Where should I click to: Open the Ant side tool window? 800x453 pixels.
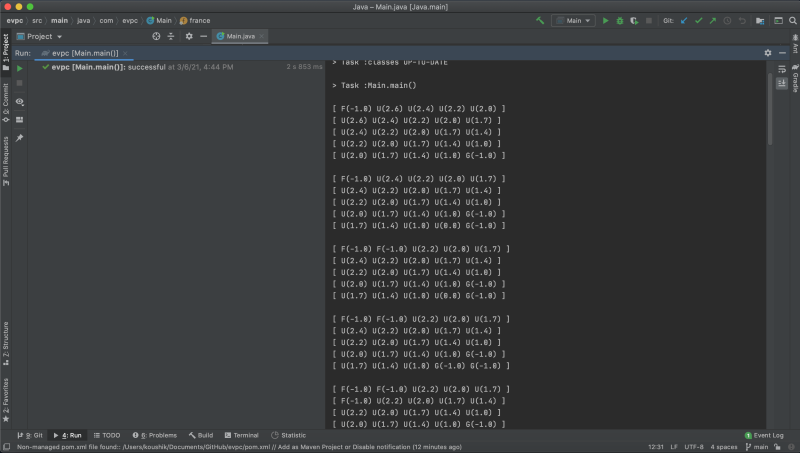pos(795,44)
